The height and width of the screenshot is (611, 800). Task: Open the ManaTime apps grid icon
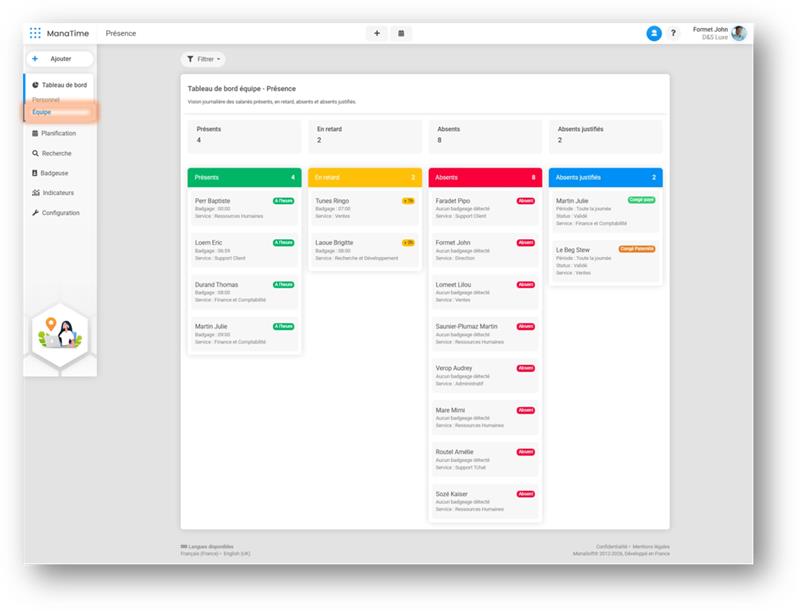click(x=35, y=33)
